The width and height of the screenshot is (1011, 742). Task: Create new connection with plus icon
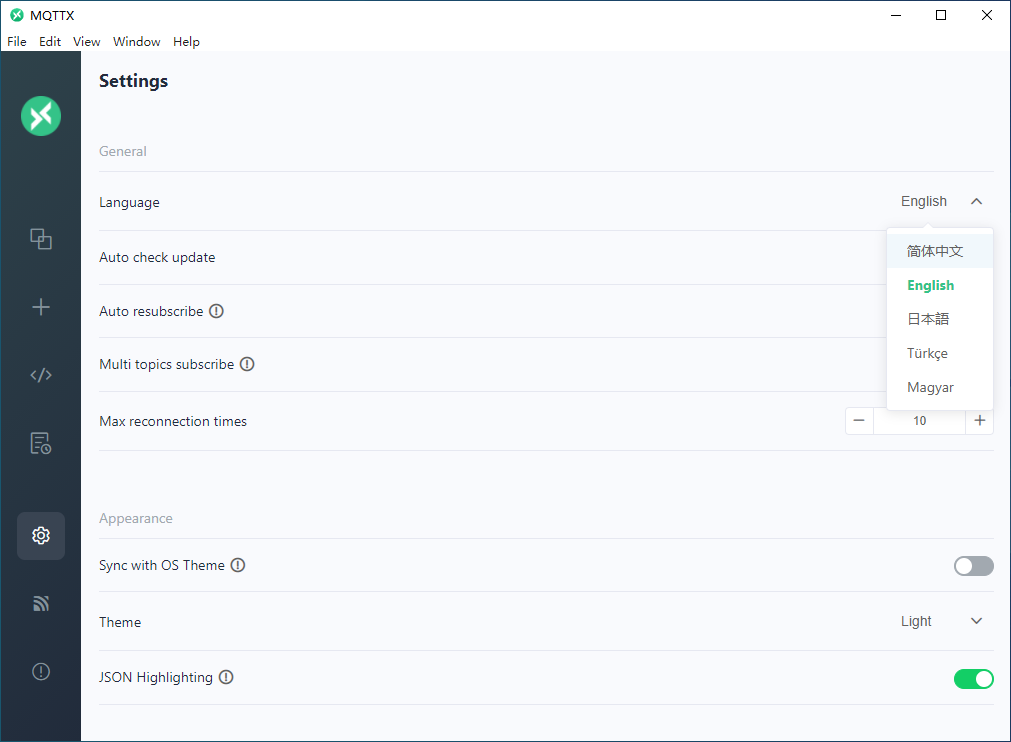point(41,307)
